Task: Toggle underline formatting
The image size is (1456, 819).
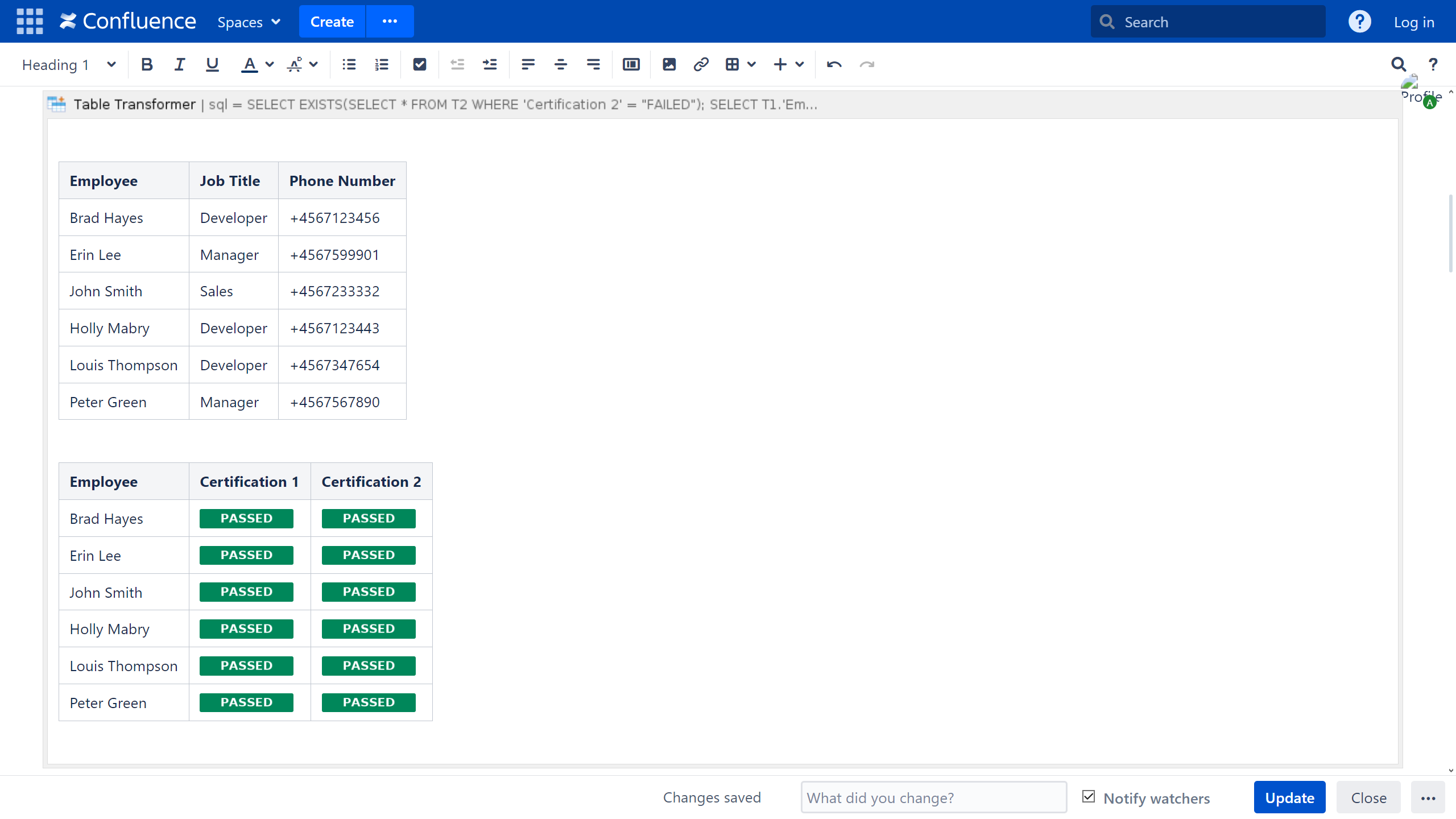Action: [212, 64]
